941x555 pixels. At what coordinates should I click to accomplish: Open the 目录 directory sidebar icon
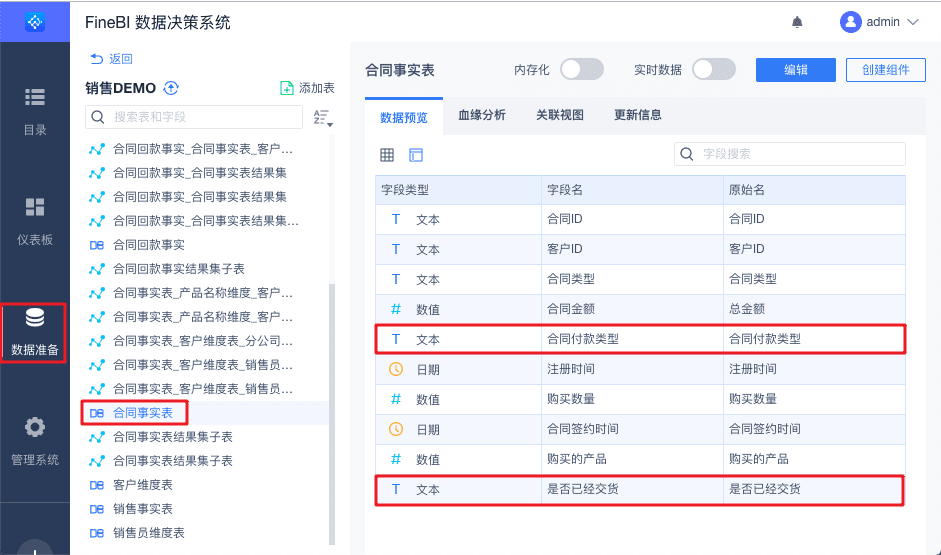pos(35,98)
